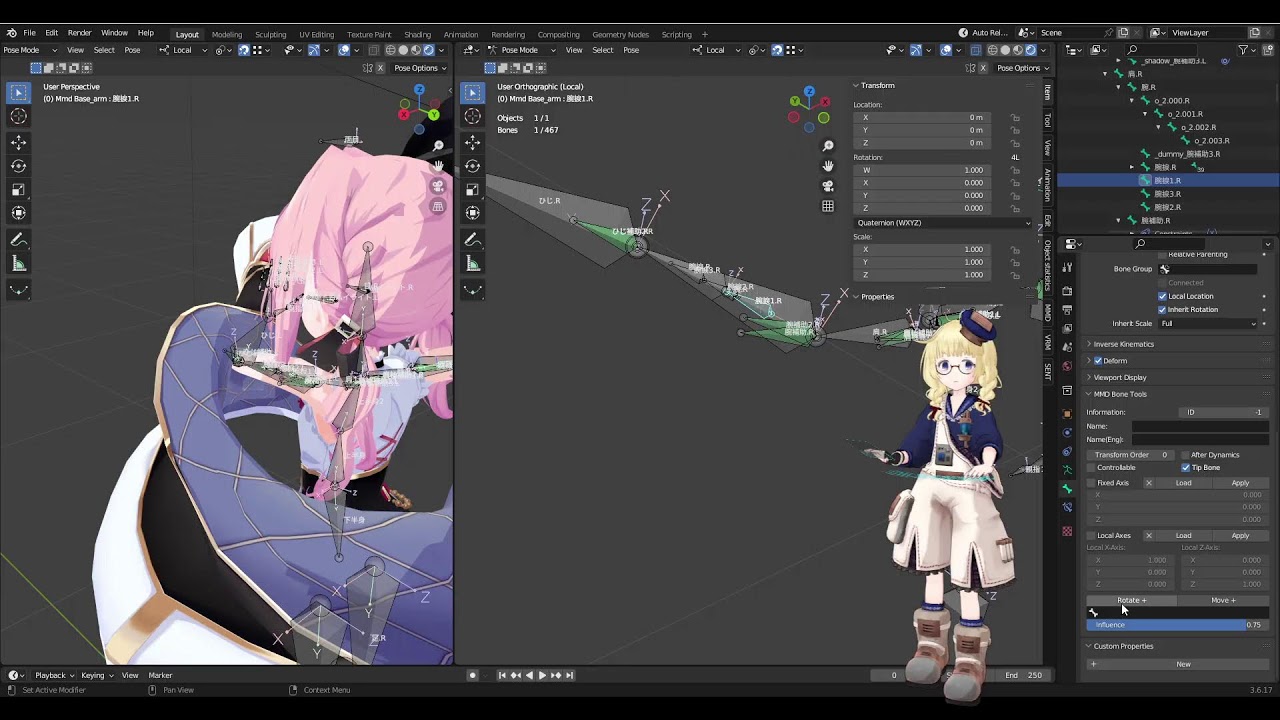The image size is (1280, 720).
Task: Open the Item sidebar tab
Action: point(1047,92)
